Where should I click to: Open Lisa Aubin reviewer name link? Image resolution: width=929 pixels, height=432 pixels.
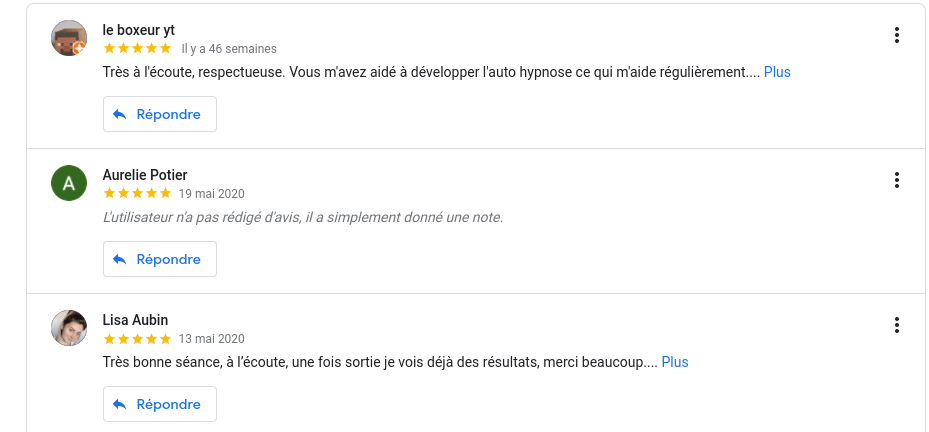click(135, 320)
